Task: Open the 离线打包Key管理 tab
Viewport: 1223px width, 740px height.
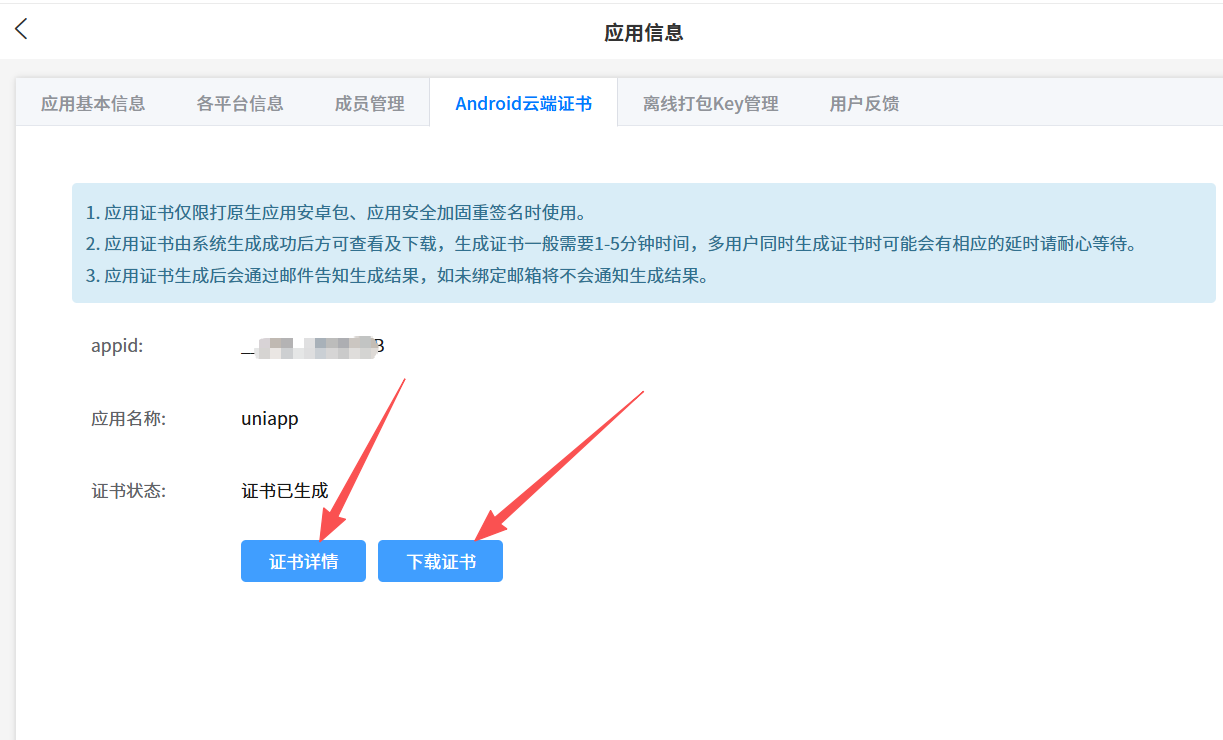Action: coord(710,103)
